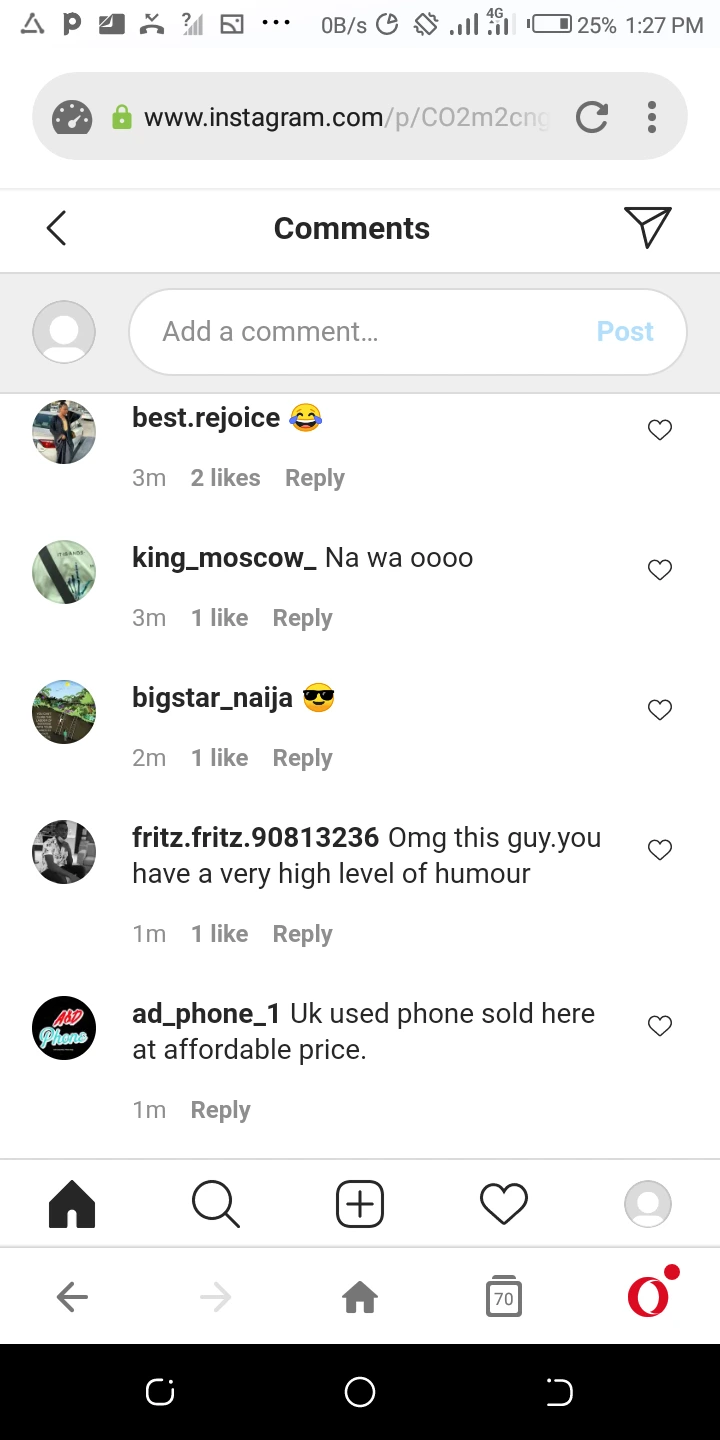This screenshot has height=1440, width=720.
Task: Open profile avatar in bottom bar
Action: coord(648,1203)
